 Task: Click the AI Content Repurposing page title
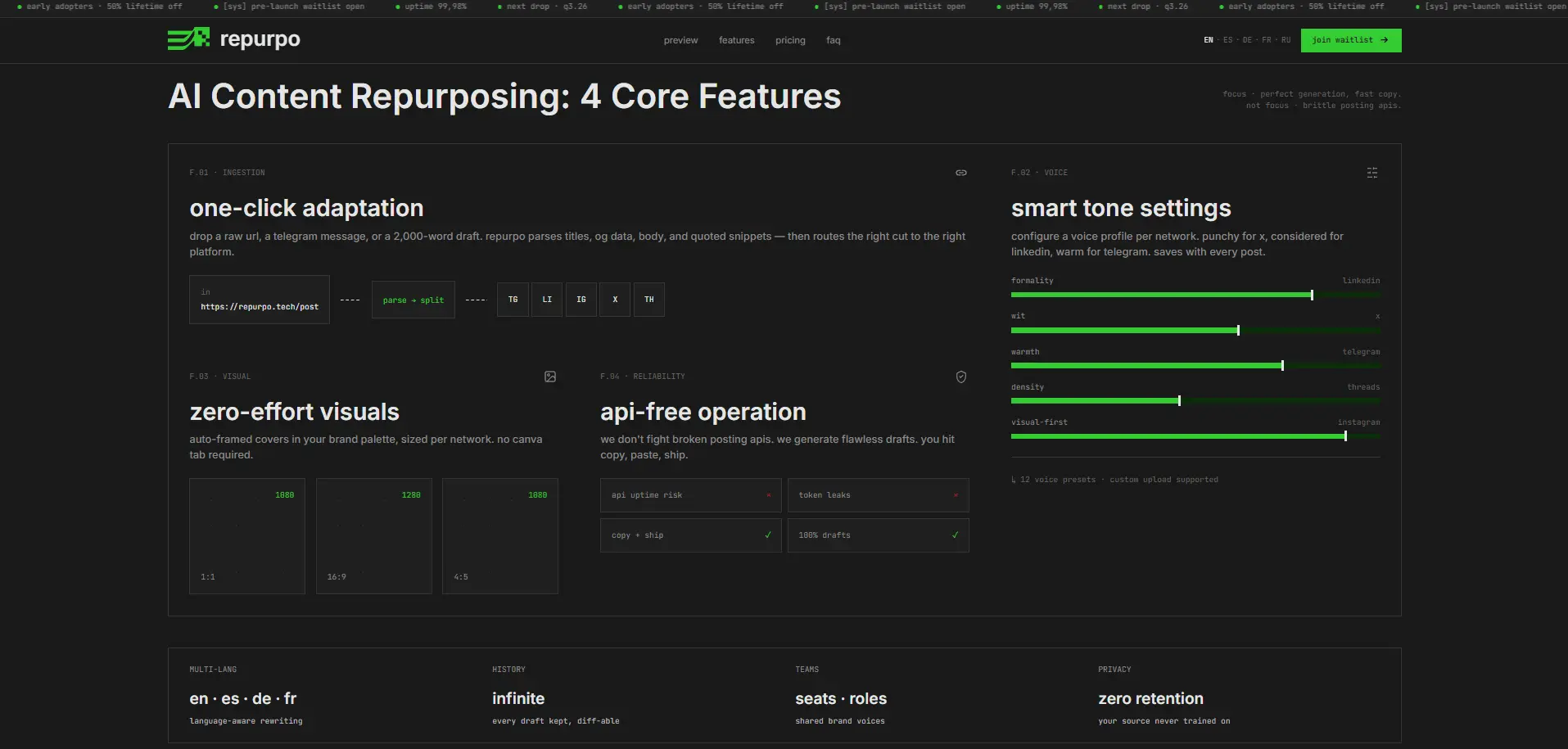pos(504,97)
